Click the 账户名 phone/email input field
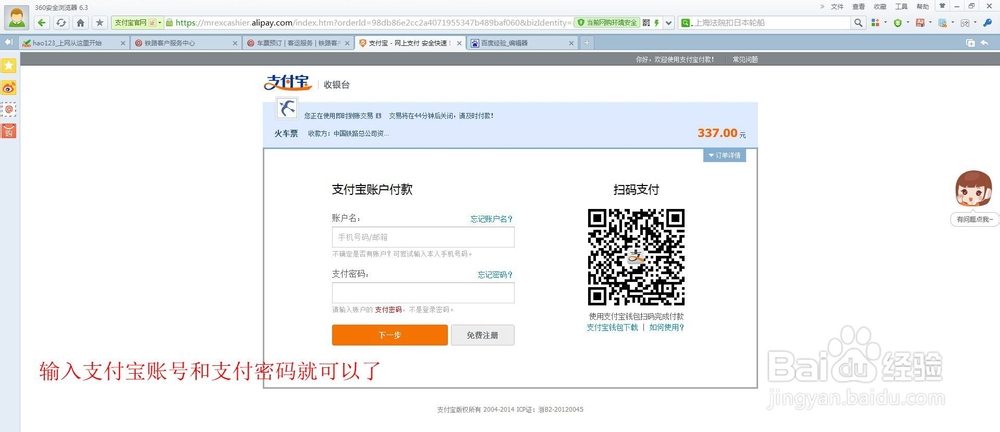The height and width of the screenshot is (432, 1000). click(x=423, y=237)
